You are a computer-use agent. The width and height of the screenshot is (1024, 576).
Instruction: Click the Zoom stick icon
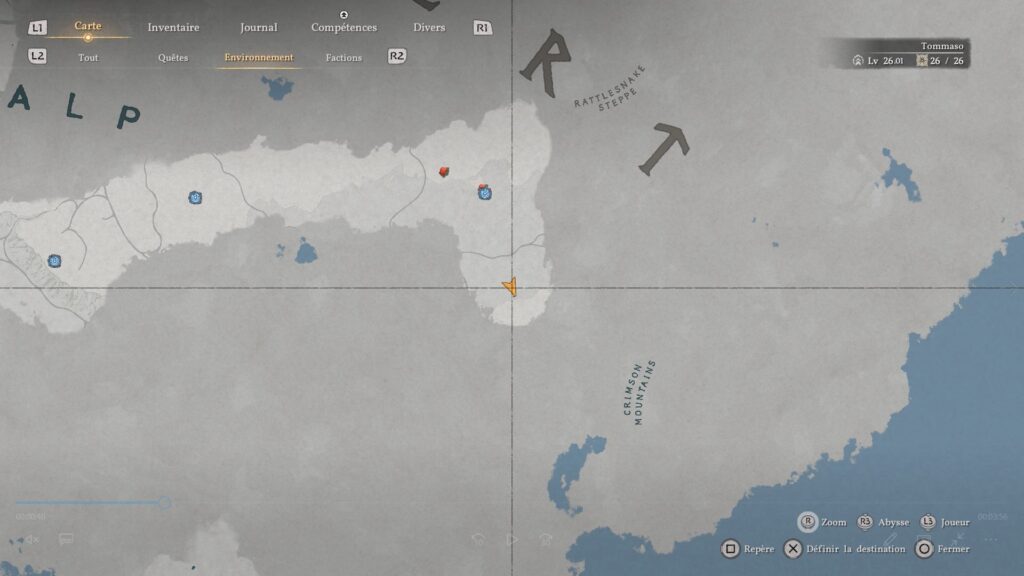click(x=807, y=522)
